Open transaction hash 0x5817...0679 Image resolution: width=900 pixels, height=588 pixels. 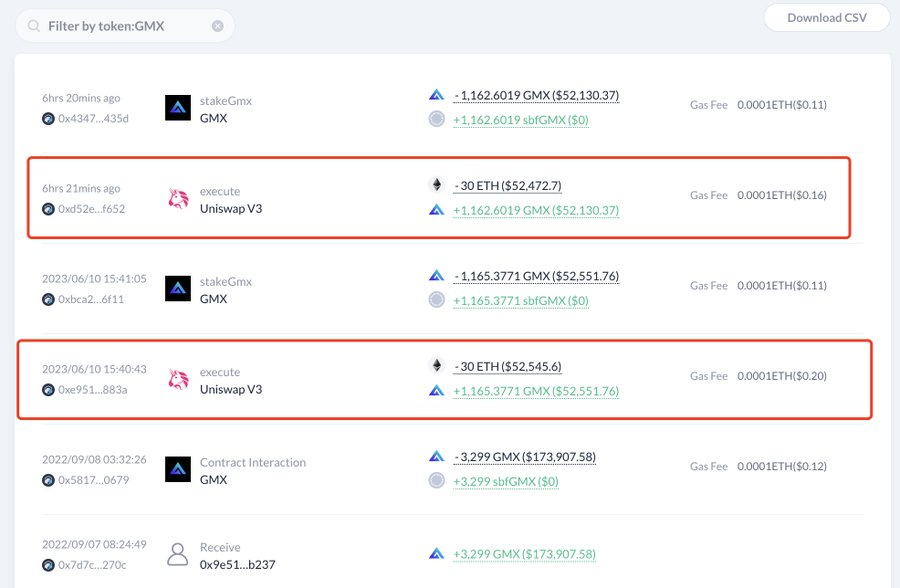93,480
